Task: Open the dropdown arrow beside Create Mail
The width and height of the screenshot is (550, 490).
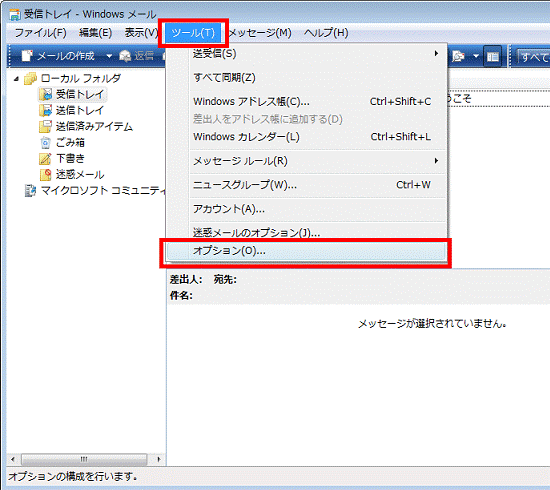Action: 109,56
